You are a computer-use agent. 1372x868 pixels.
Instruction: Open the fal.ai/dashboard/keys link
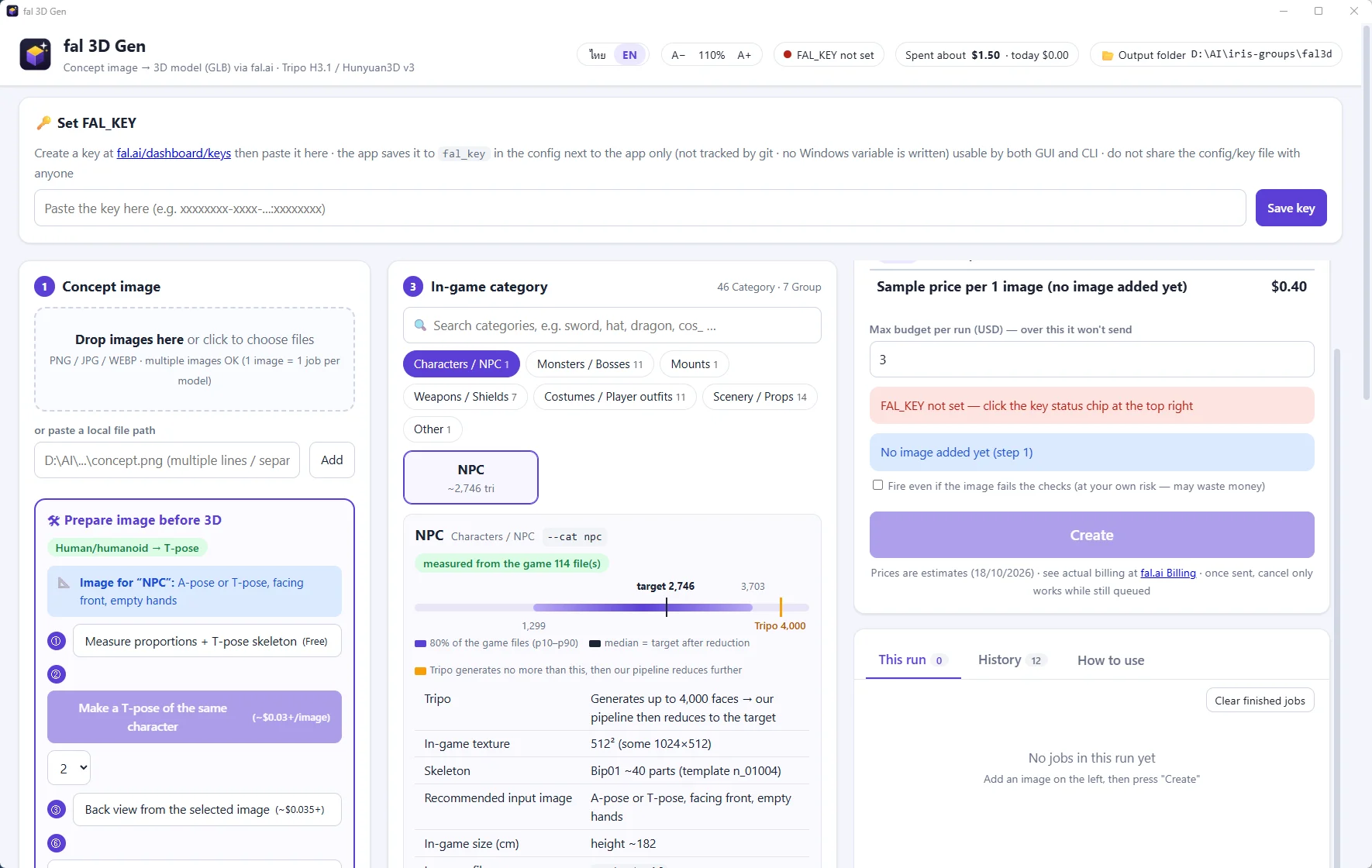[174, 153]
